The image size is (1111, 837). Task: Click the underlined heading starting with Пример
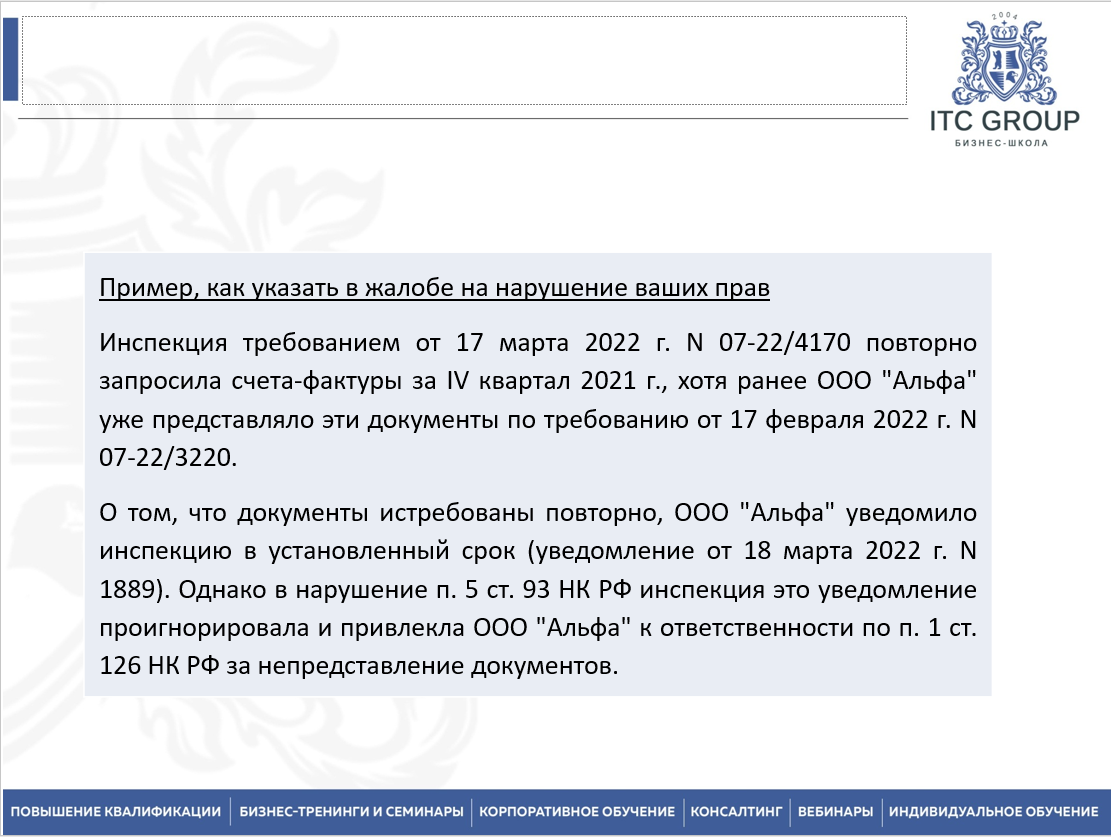pyautogui.click(x=435, y=290)
